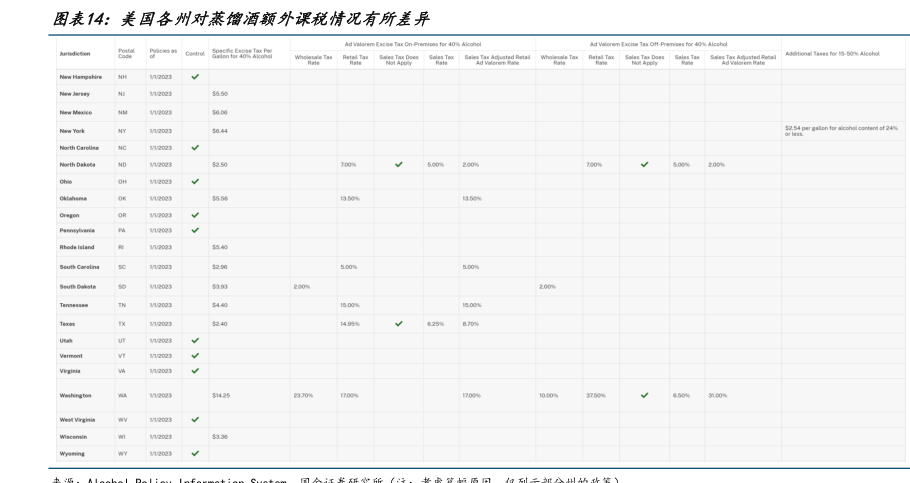Select the North Dakota jurisdiction cell
Viewport: 910px width, 483px height.
(x=77, y=164)
